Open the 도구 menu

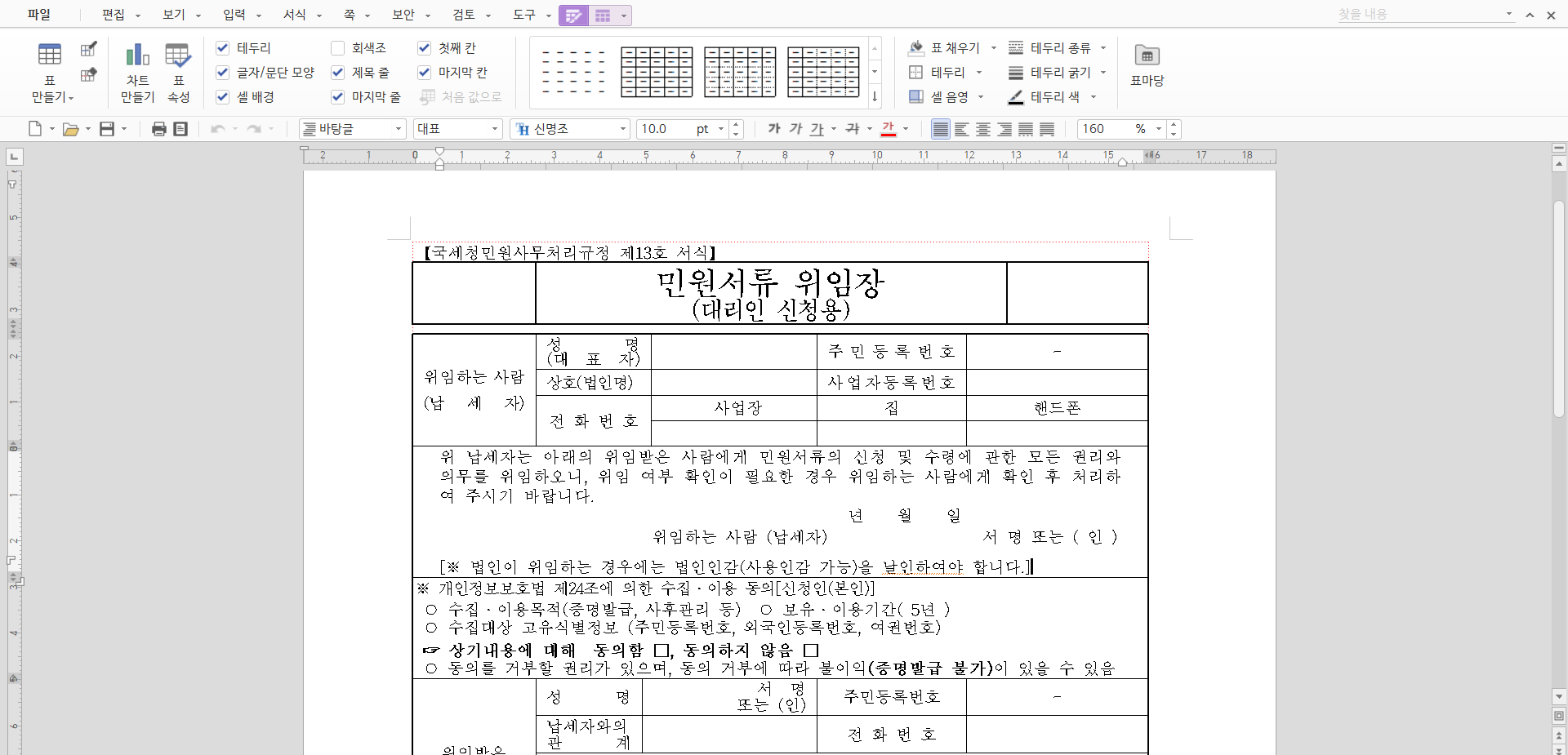click(524, 15)
